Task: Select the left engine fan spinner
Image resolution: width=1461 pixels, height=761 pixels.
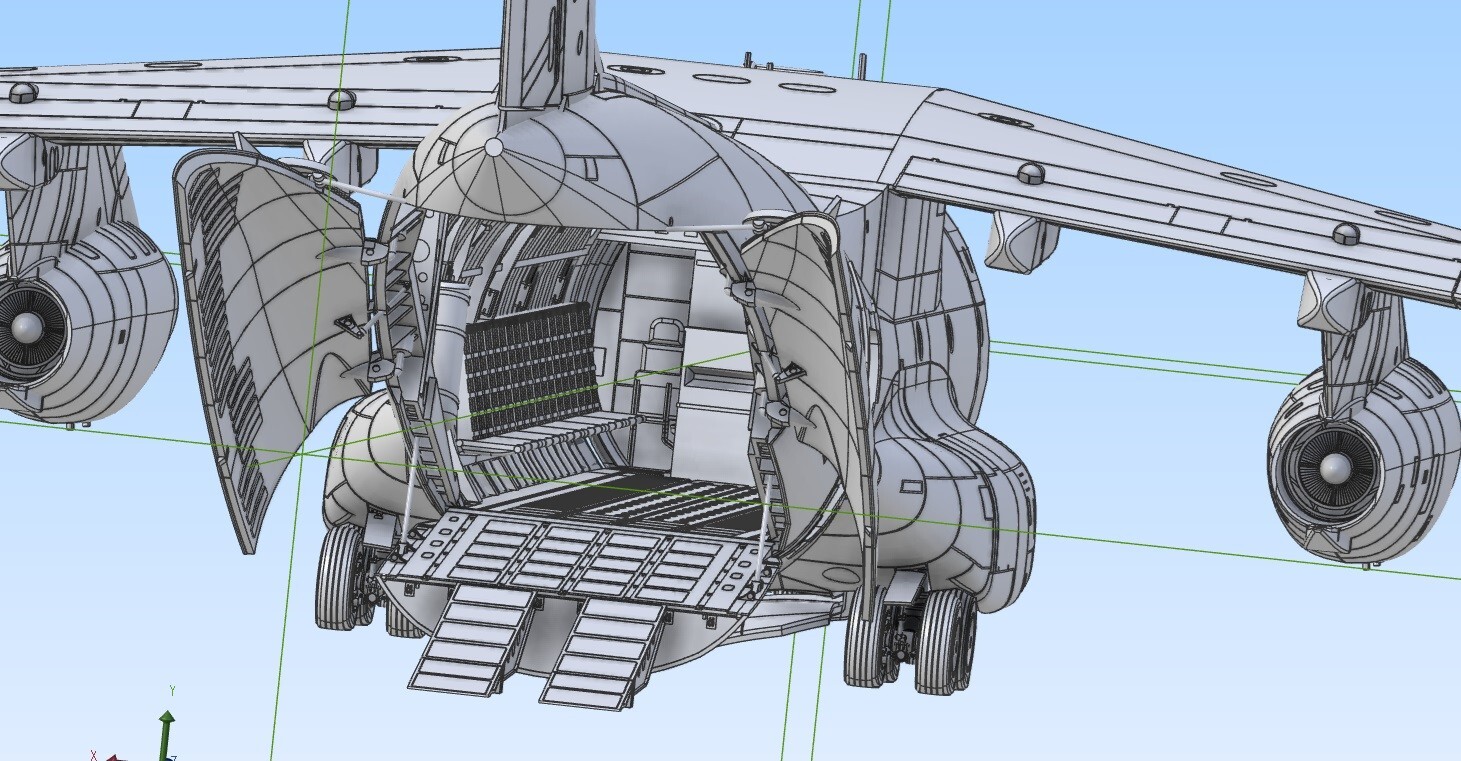Action: point(26,326)
